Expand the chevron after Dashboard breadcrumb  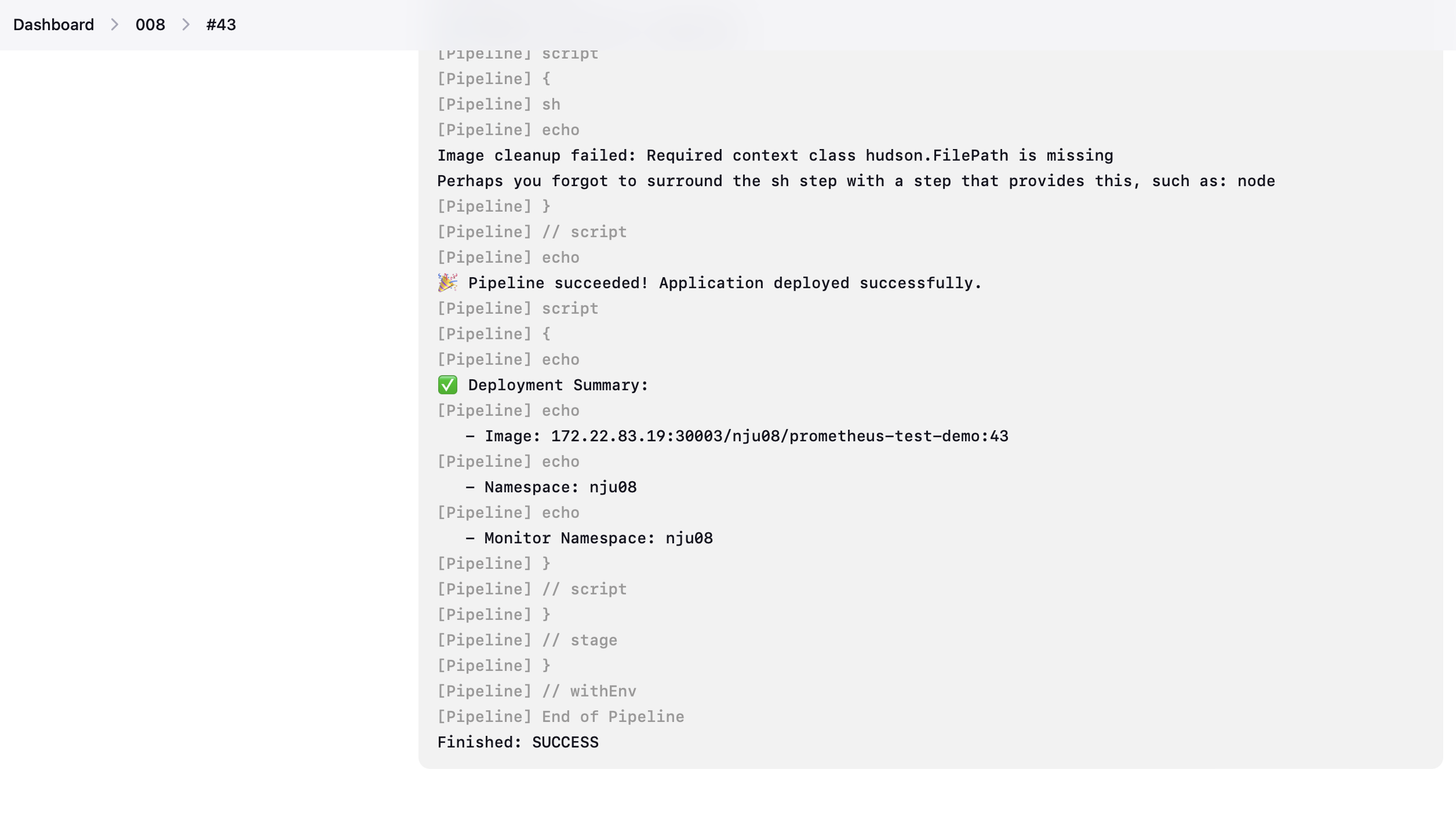click(115, 25)
